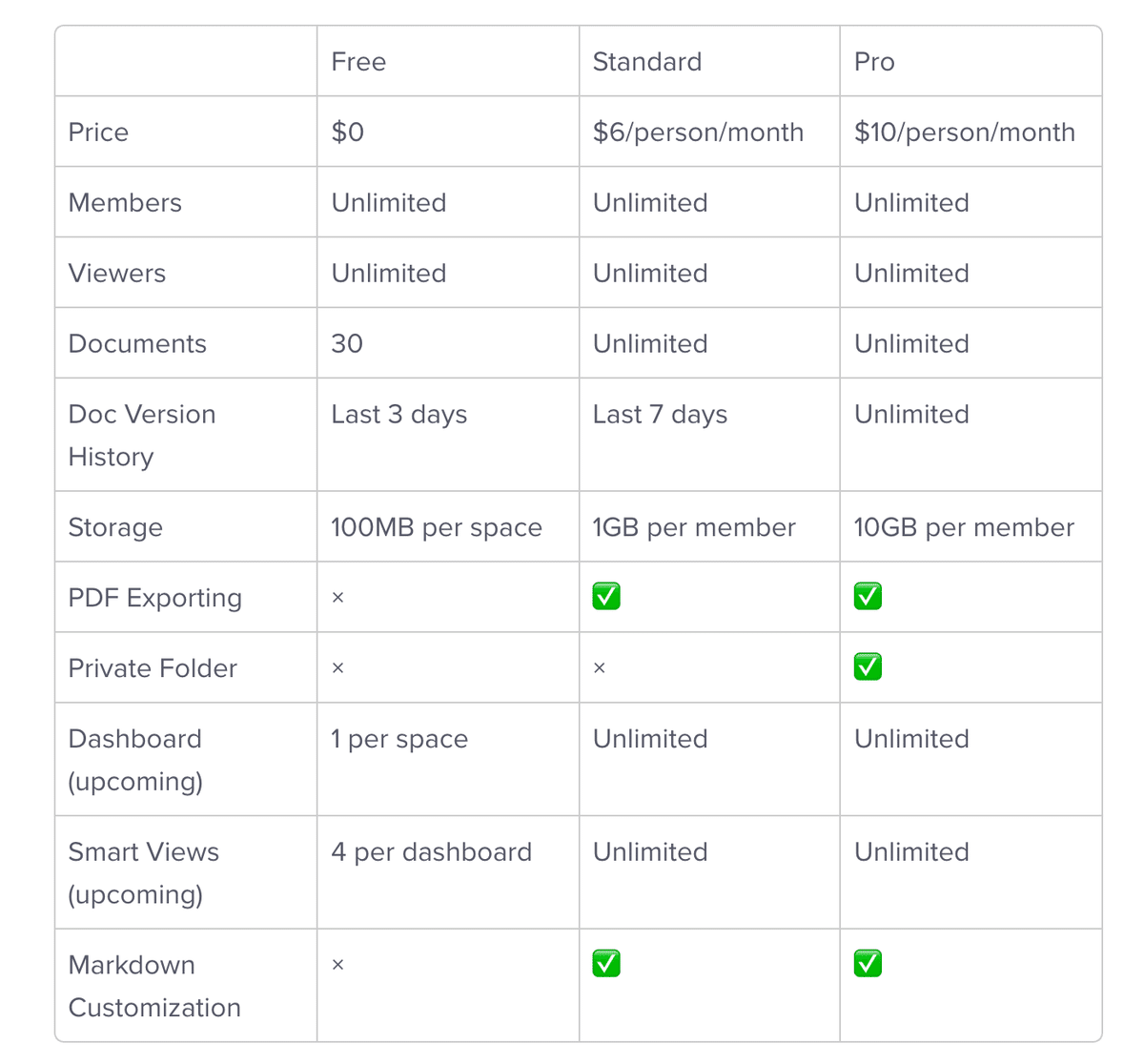Select the Free plan column header
The height and width of the screenshot is (1064, 1144).
tap(358, 62)
